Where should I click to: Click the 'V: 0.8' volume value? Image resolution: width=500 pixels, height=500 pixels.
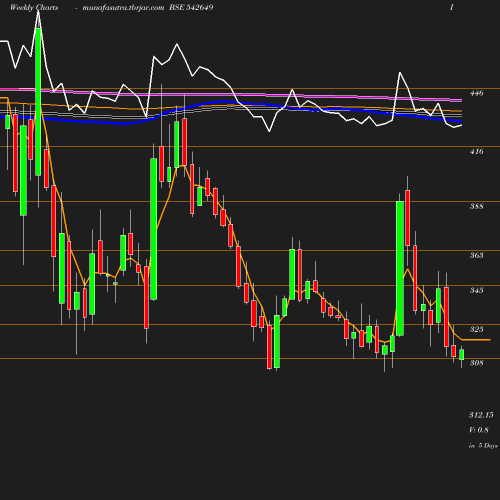pyautogui.click(x=479, y=430)
